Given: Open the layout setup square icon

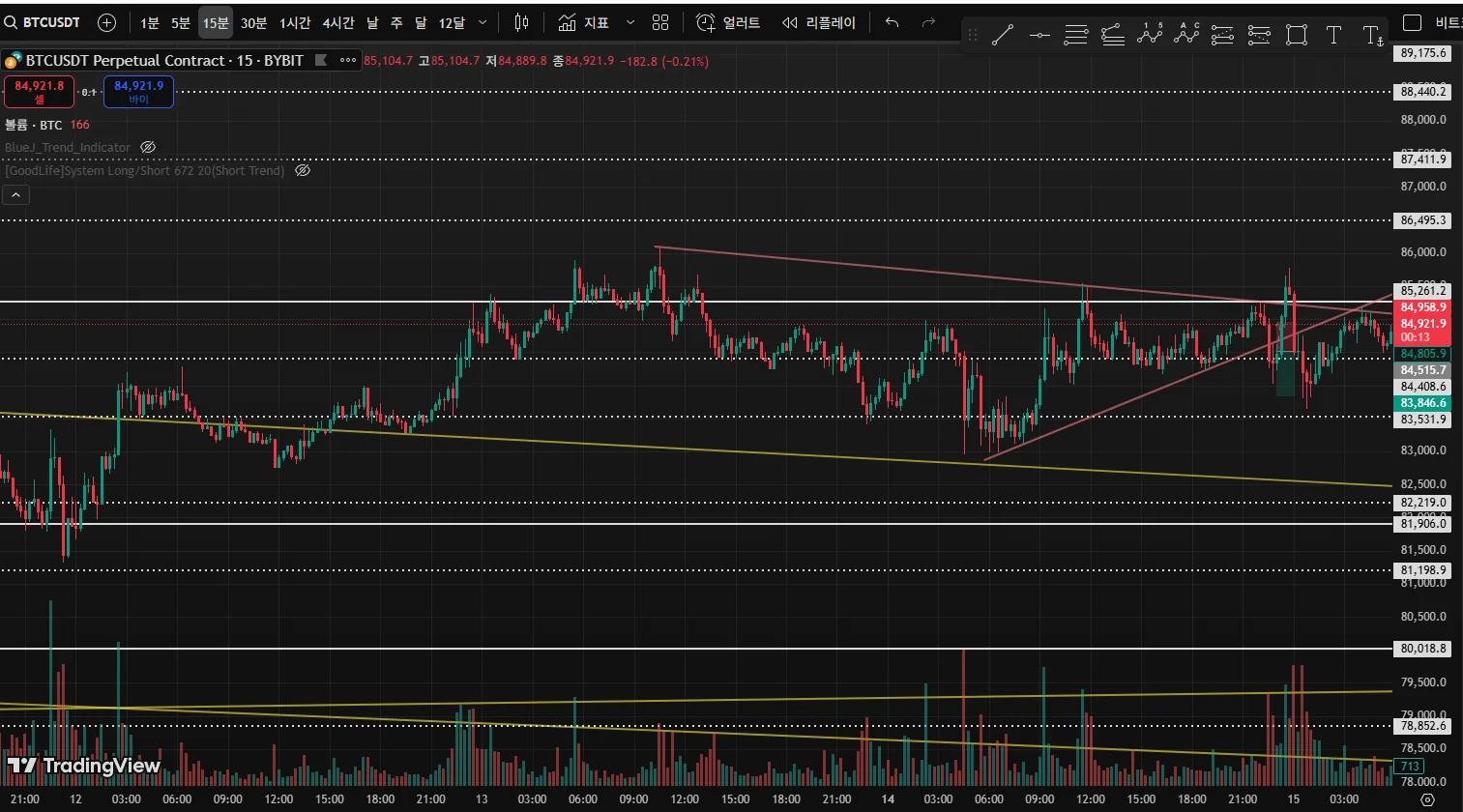Looking at the screenshot, I should coord(1412,22).
